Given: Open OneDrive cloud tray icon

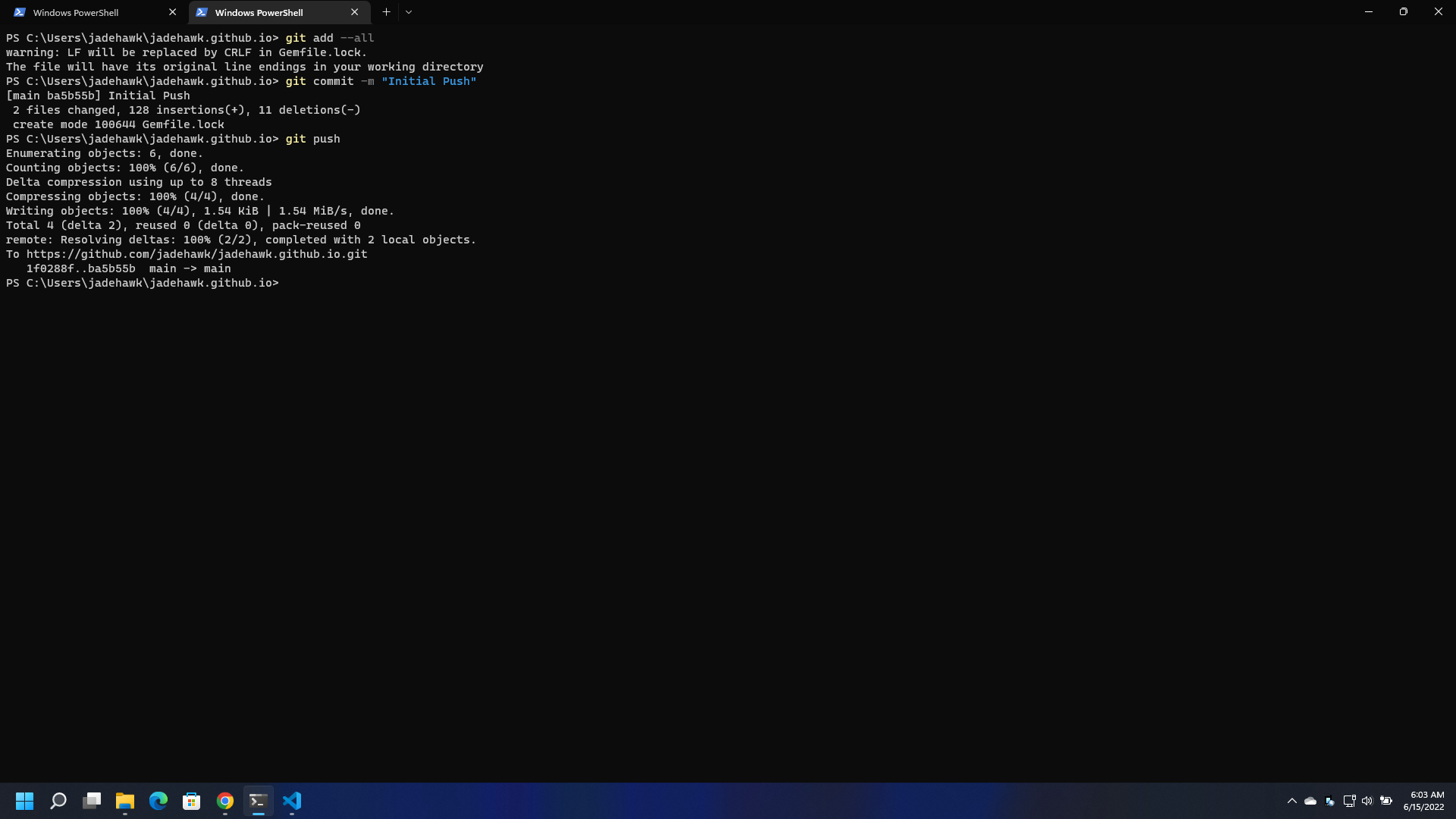Looking at the screenshot, I should (x=1310, y=801).
